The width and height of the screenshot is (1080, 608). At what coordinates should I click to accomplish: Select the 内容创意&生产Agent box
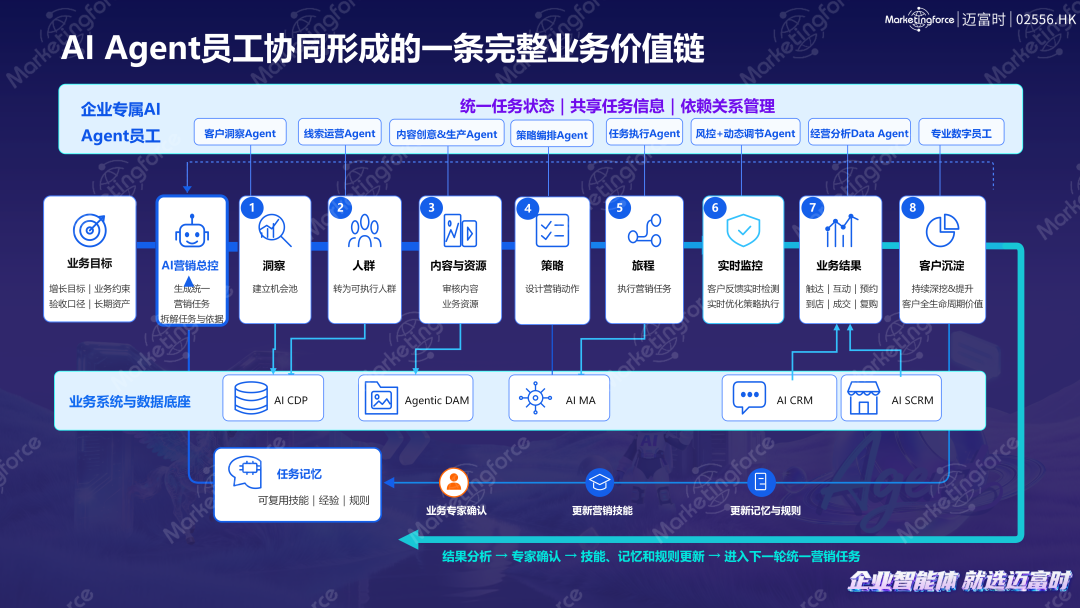(x=446, y=134)
